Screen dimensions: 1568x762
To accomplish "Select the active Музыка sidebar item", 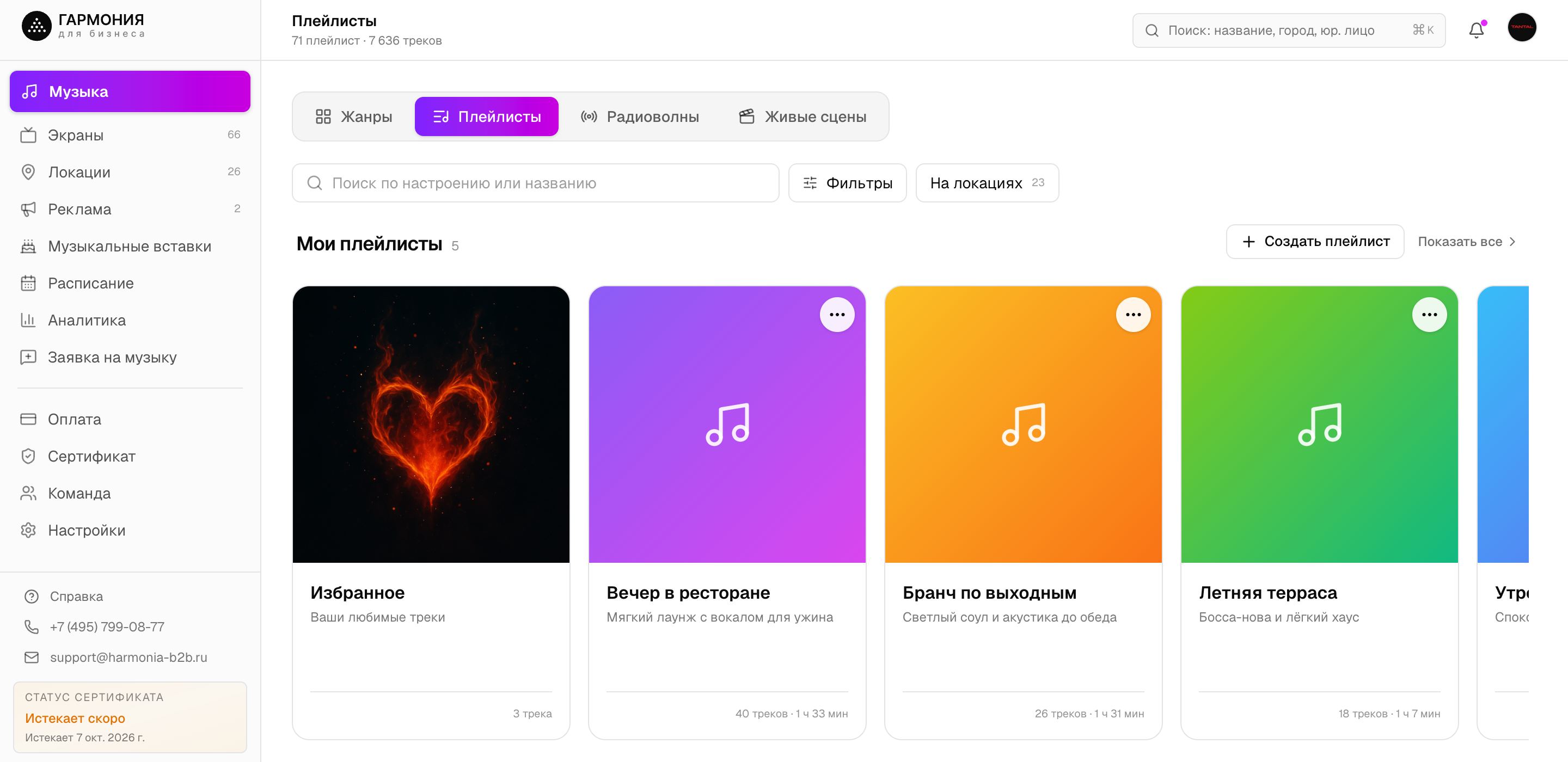I will point(130,91).
